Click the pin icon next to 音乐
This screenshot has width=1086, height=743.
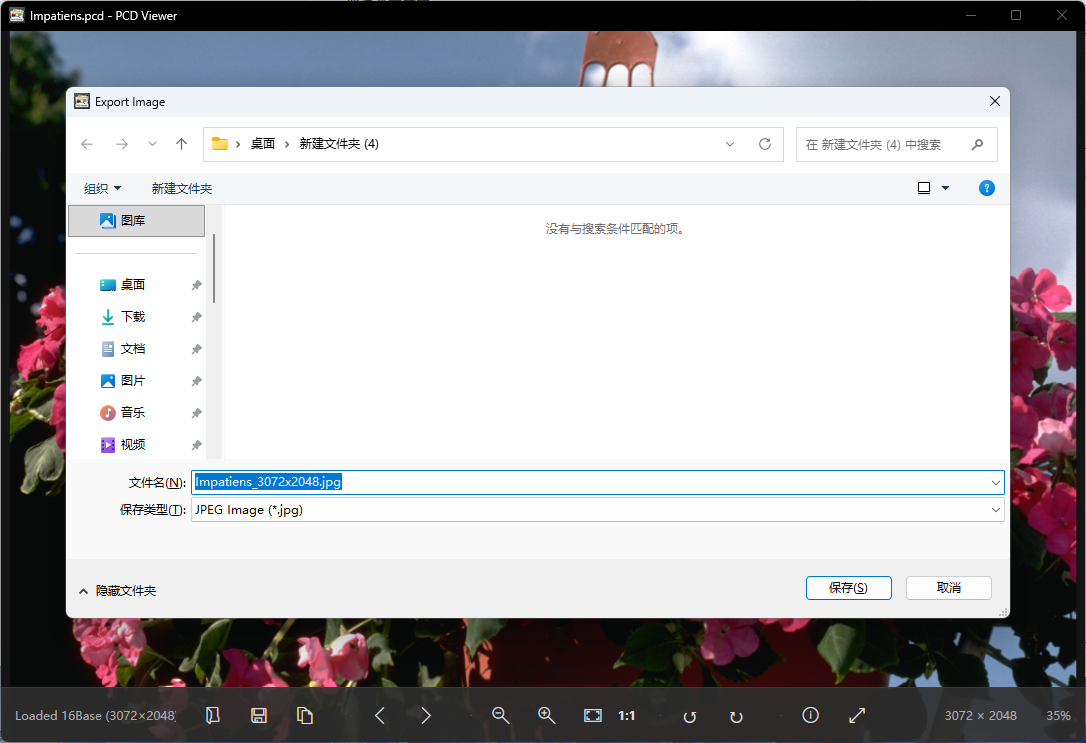pyautogui.click(x=196, y=413)
